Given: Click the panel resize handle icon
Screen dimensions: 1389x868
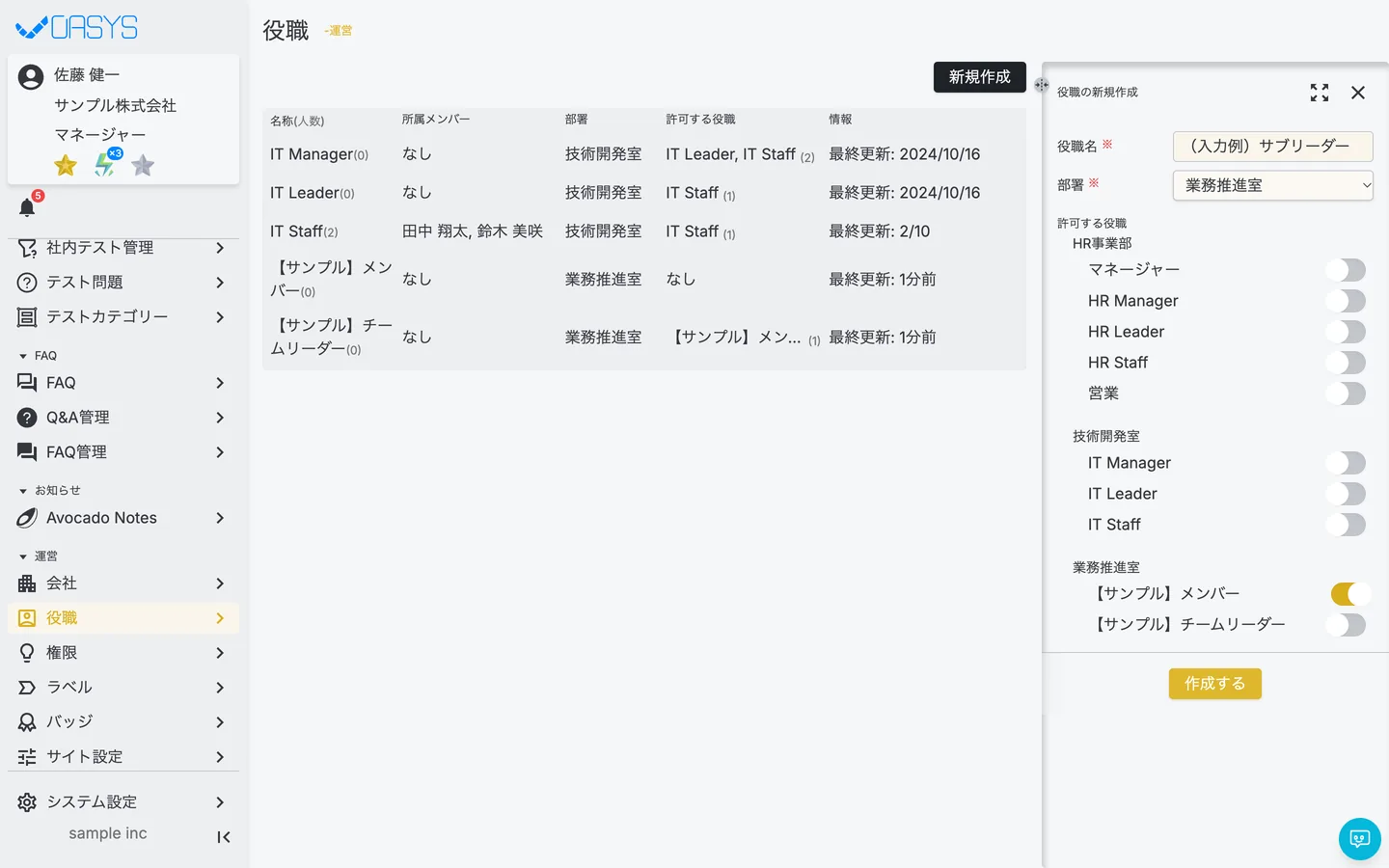Looking at the screenshot, I should 1042,85.
